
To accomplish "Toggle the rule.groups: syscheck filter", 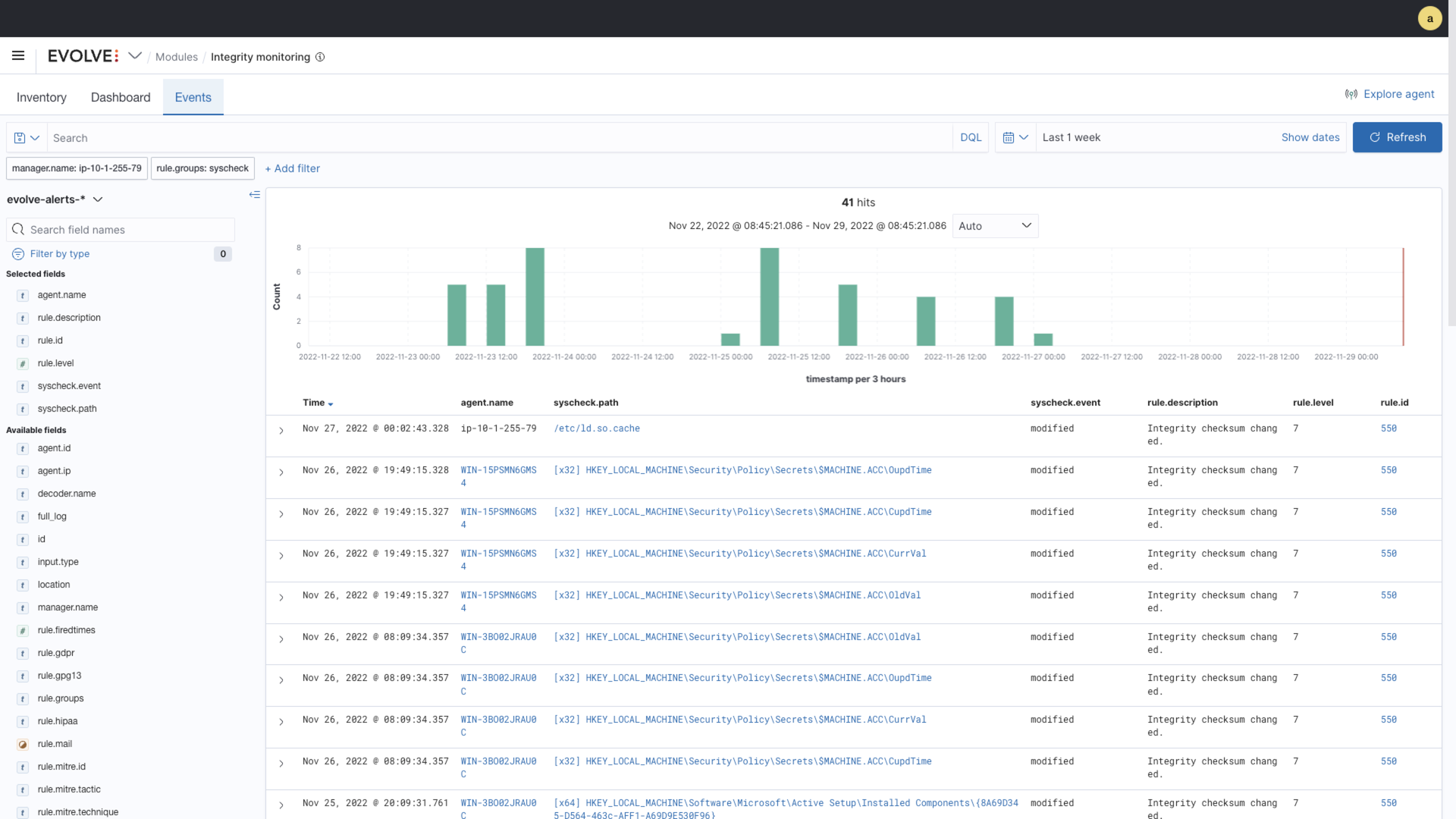I will [x=202, y=168].
